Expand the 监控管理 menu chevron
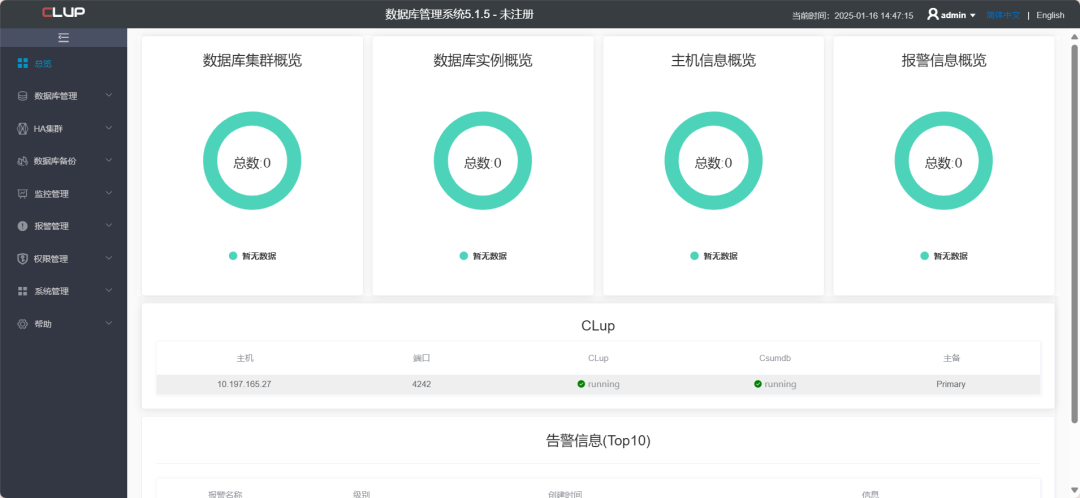The height and width of the screenshot is (498, 1080). coord(109,193)
